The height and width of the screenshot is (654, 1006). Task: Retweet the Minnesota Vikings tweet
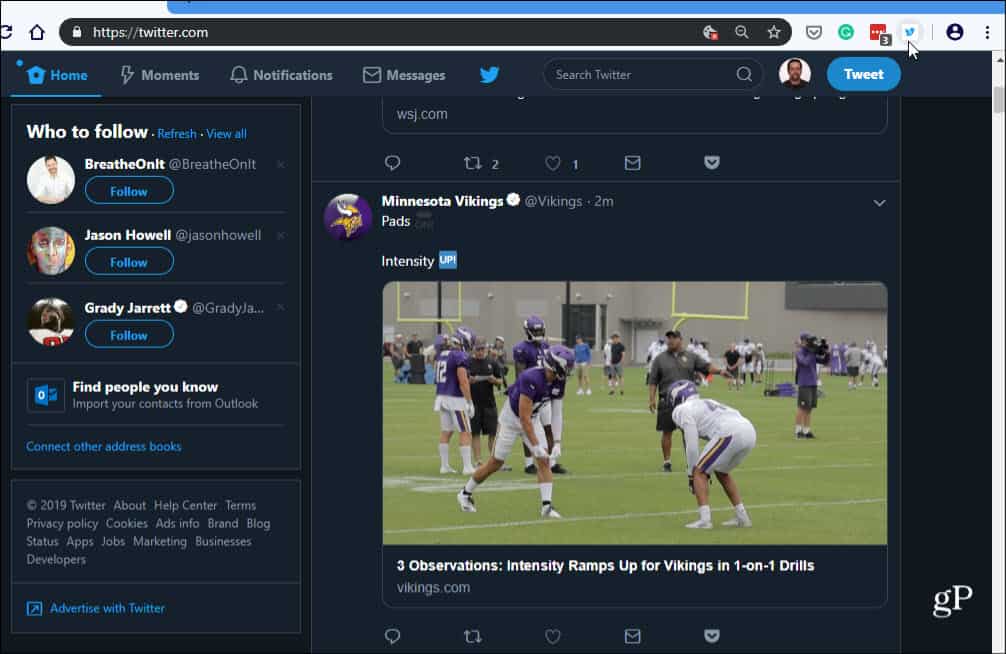(473, 636)
